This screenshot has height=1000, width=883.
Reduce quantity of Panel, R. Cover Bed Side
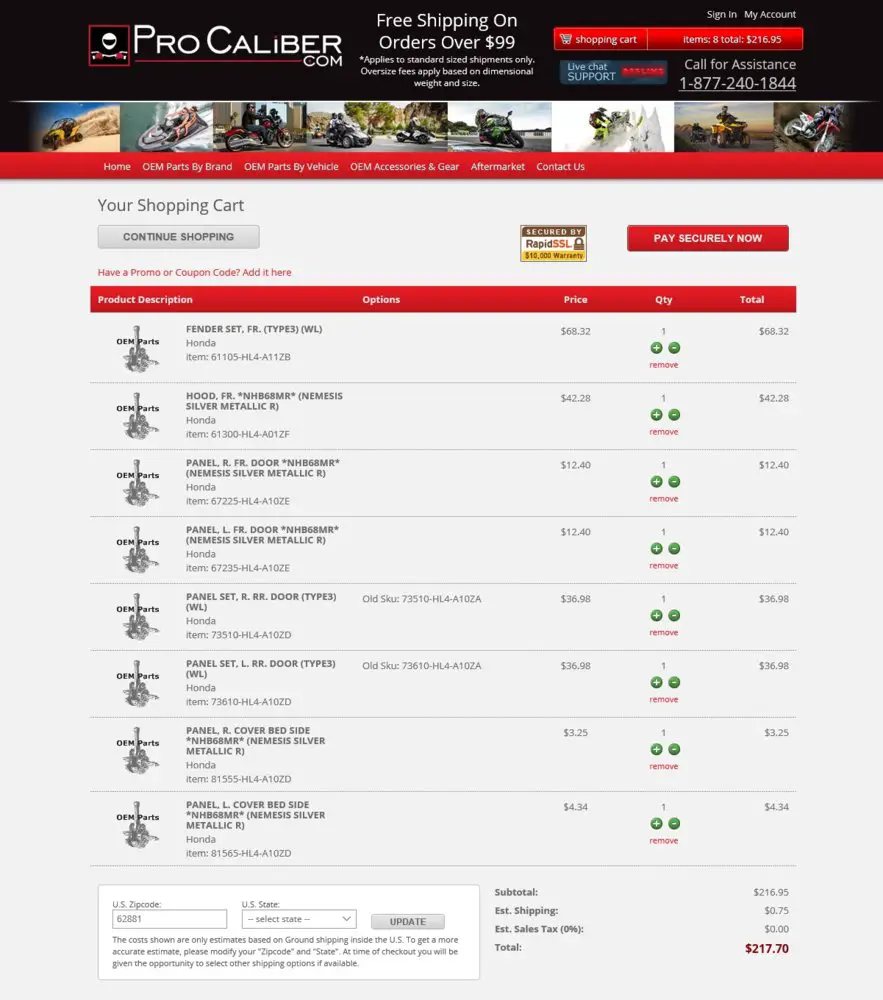coord(674,749)
